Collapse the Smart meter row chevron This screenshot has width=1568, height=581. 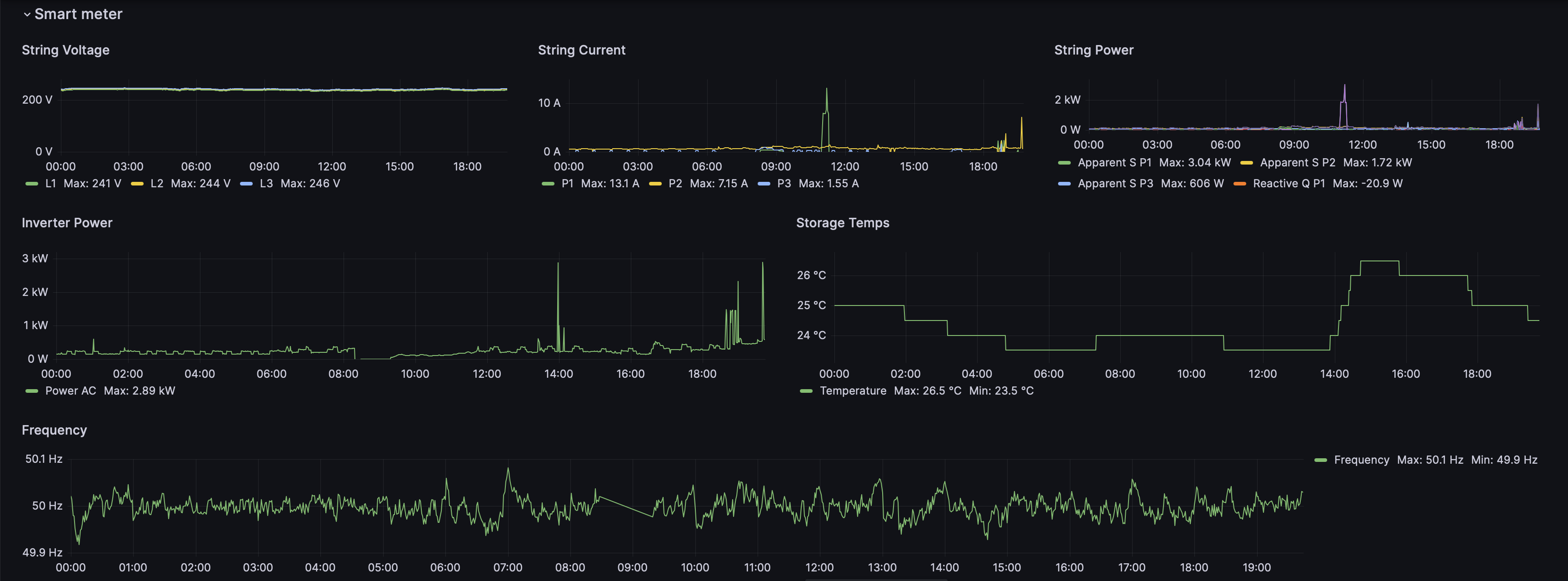coord(27,15)
